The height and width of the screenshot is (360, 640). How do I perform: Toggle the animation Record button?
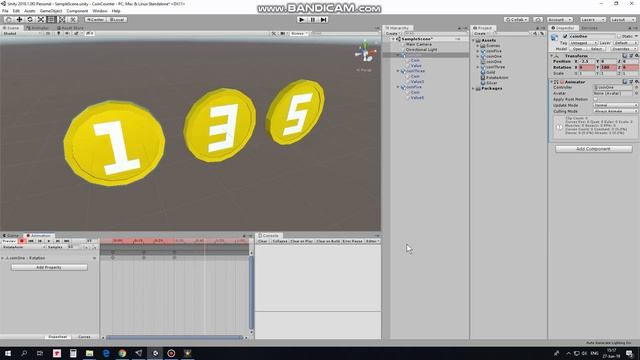22,241
